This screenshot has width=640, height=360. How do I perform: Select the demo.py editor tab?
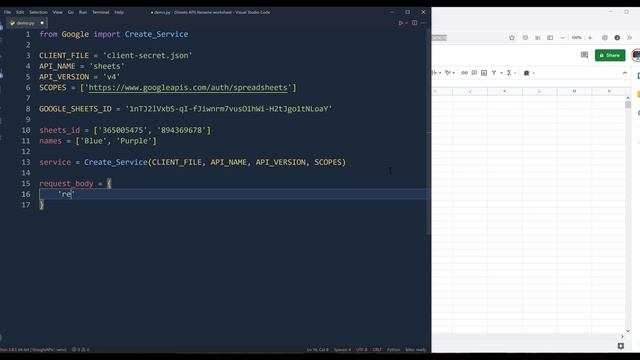tap(27, 23)
